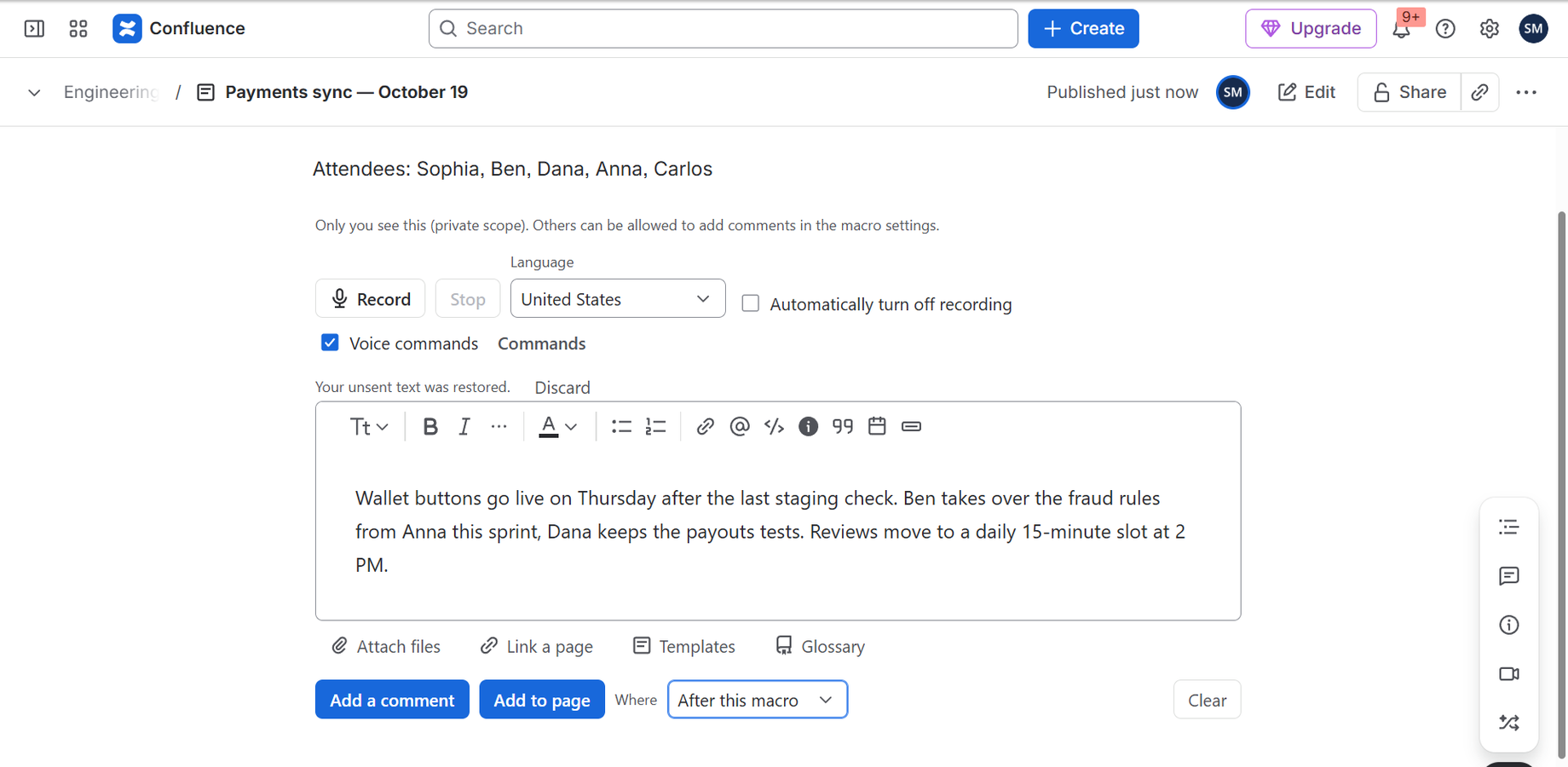Open the text style Tt dropdown
This screenshot has height=767, width=1568.
[x=369, y=426]
